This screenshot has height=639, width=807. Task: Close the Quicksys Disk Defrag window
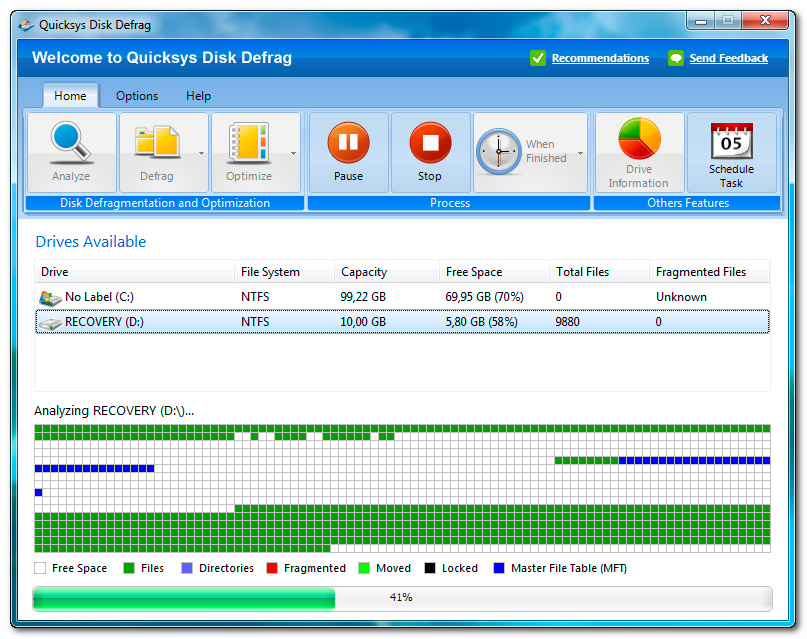765,21
